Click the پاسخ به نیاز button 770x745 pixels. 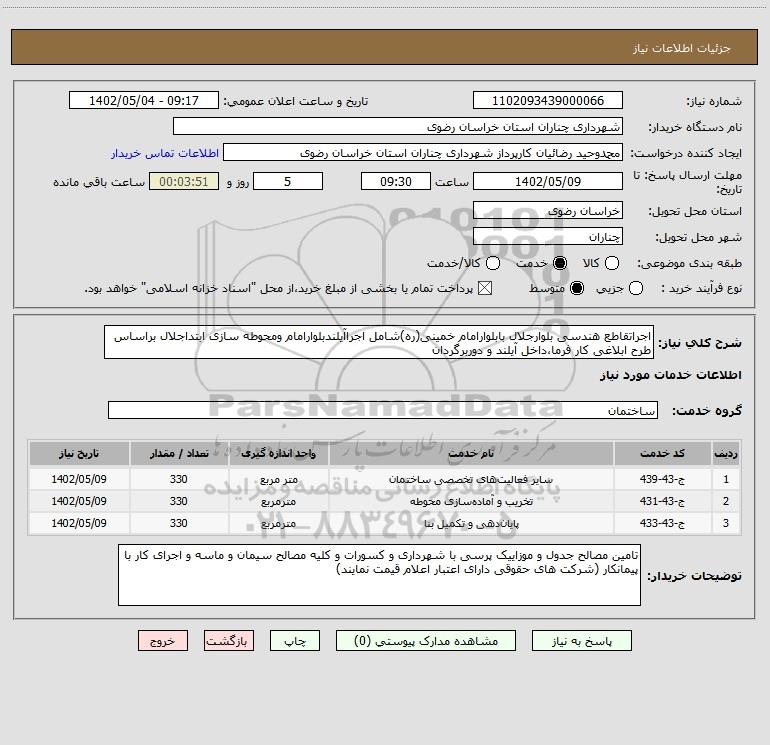coord(581,641)
